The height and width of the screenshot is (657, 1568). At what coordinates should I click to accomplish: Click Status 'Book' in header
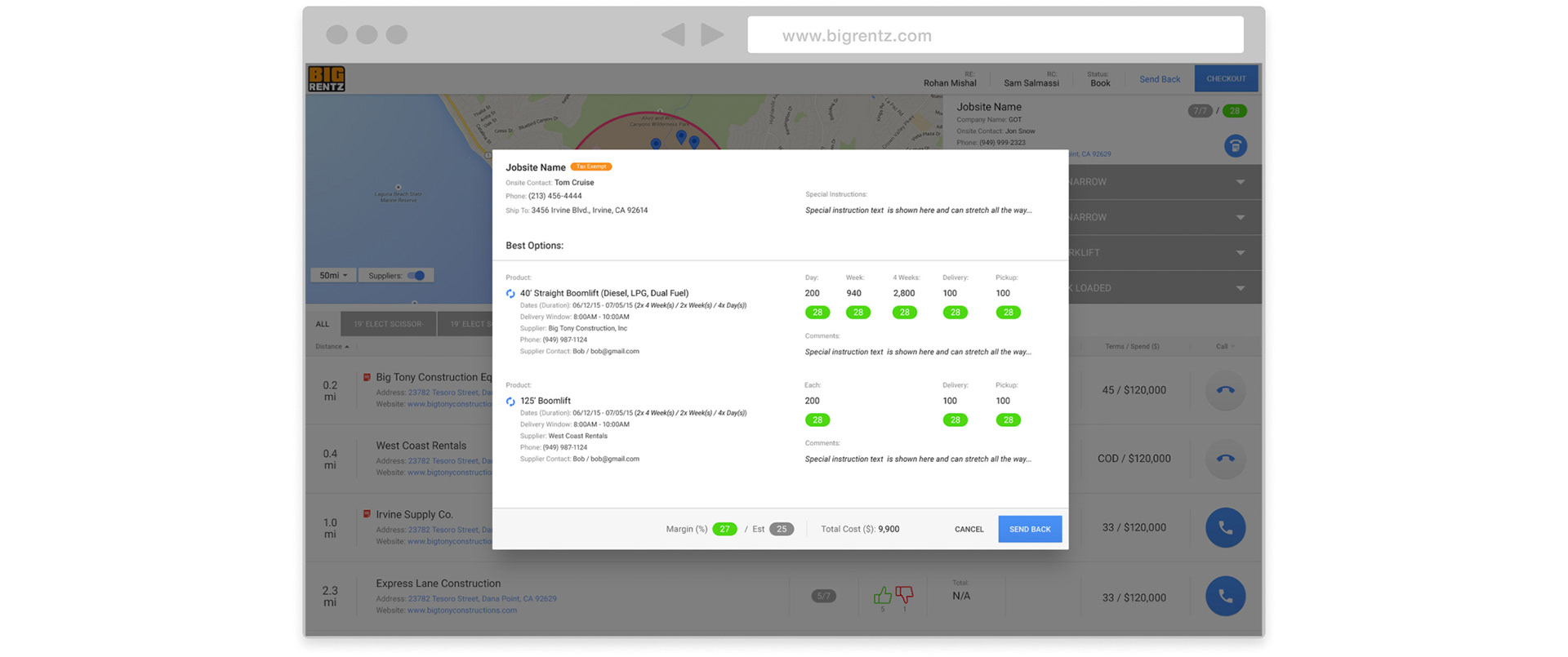click(x=1100, y=83)
